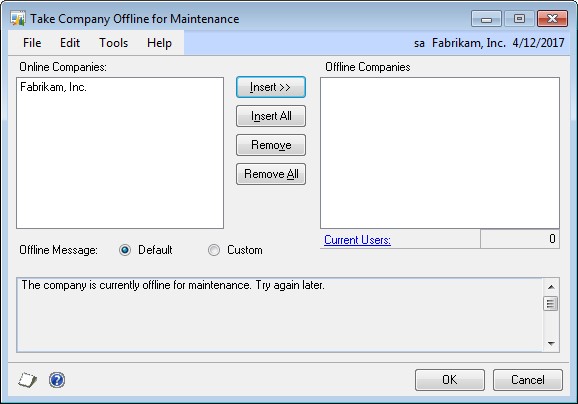Click the message box scrollbar thumb
The height and width of the screenshot is (404, 578).
(551, 304)
